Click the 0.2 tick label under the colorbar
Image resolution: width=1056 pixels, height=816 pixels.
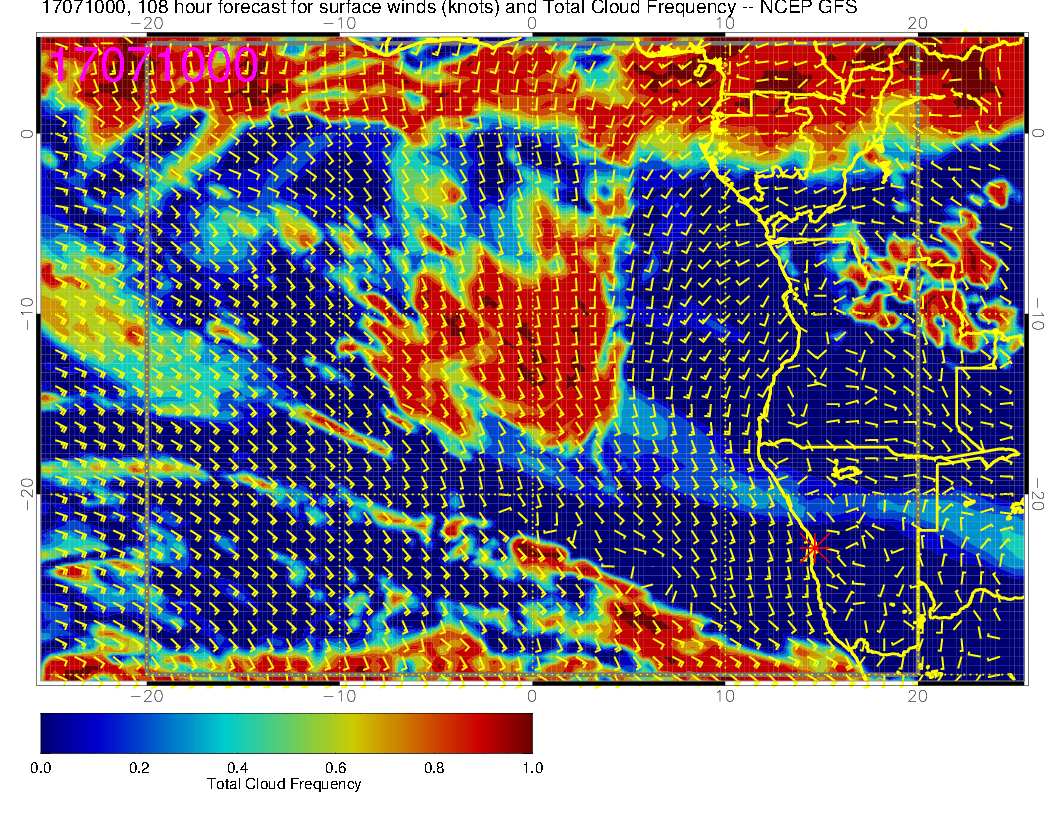point(139,768)
